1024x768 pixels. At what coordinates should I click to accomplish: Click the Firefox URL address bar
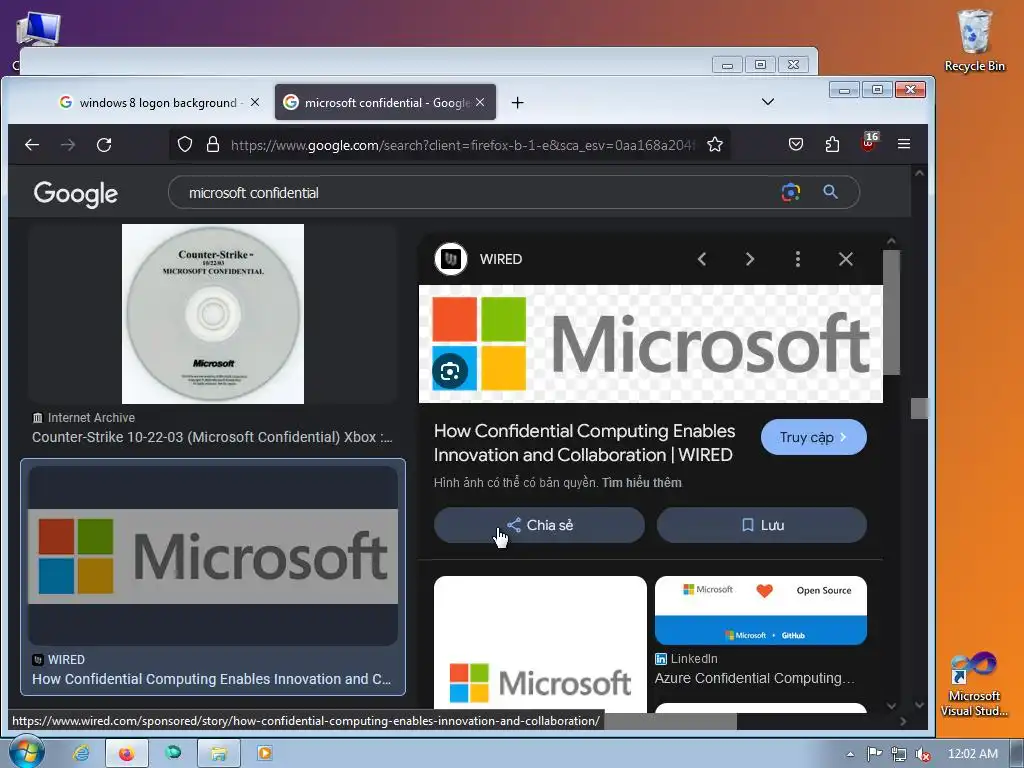click(x=462, y=144)
